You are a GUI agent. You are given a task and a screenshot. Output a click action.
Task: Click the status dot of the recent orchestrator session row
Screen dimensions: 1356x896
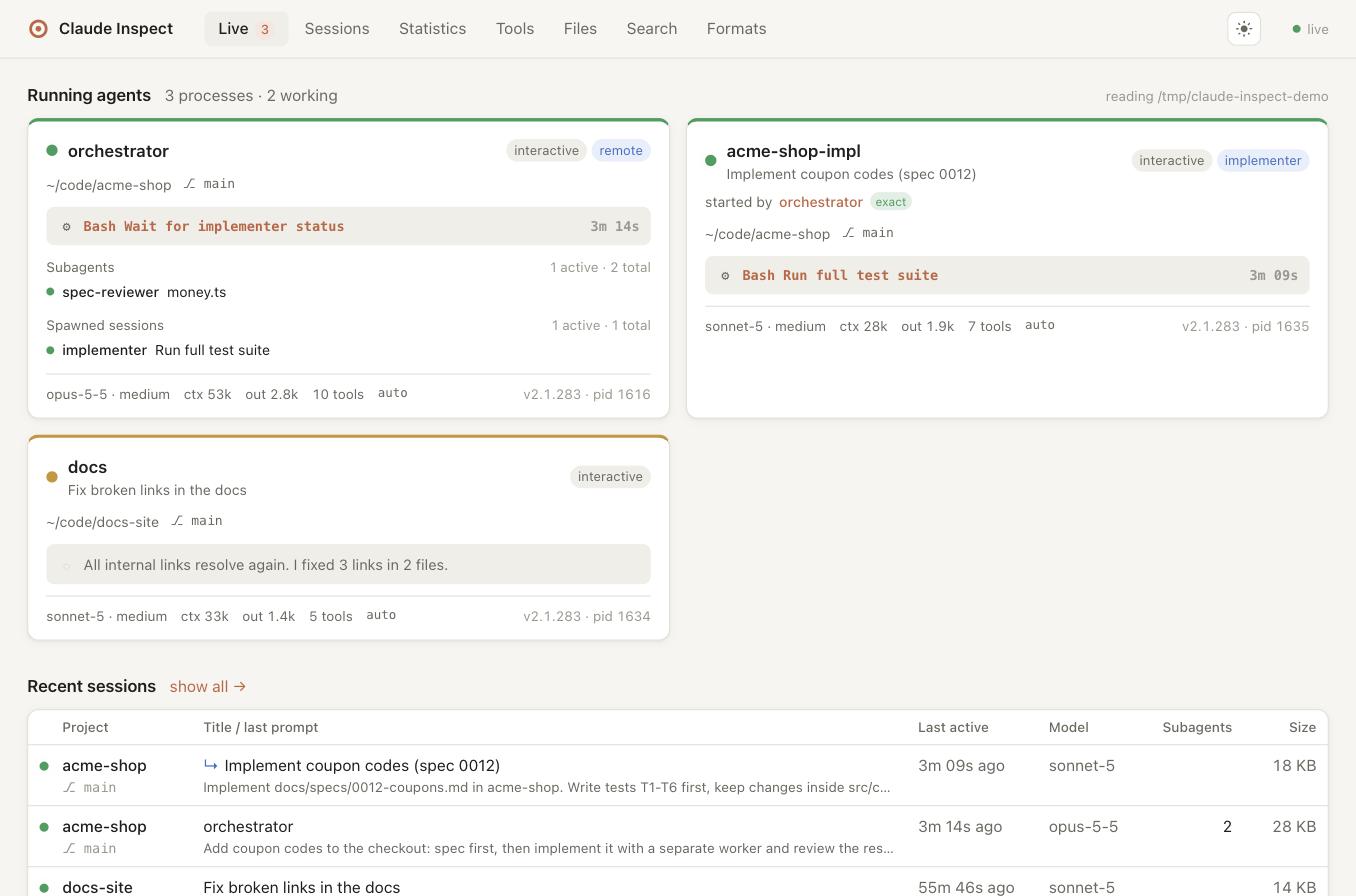(x=44, y=827)
